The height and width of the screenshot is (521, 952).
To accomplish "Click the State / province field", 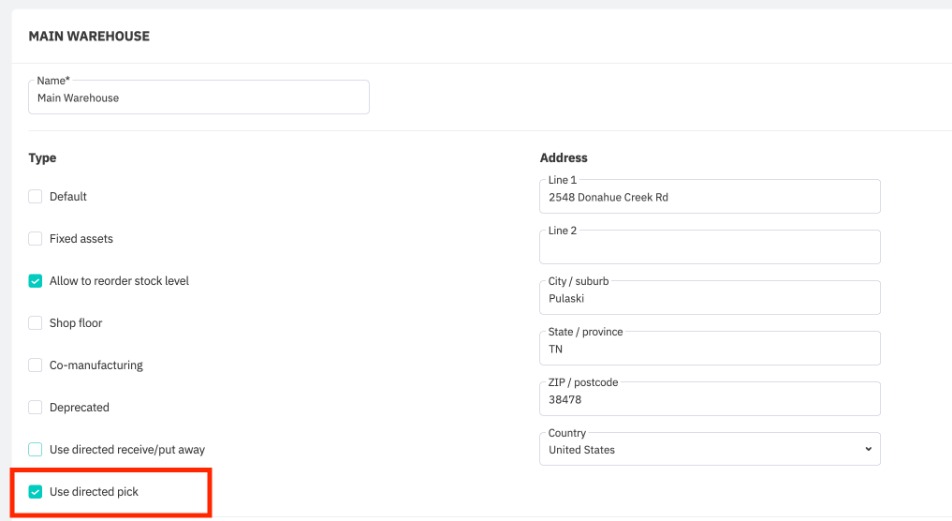I will pos(709,349).
